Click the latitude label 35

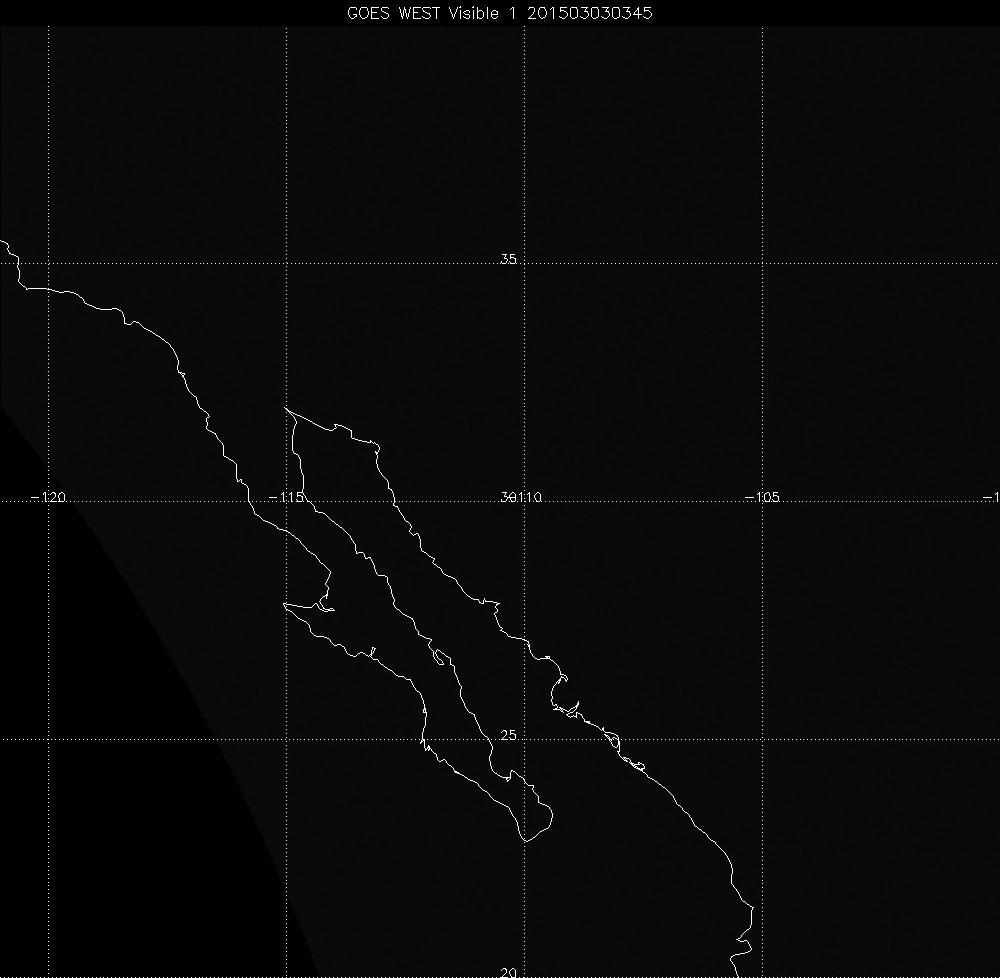pyautogui.click(x=508, y=259)
